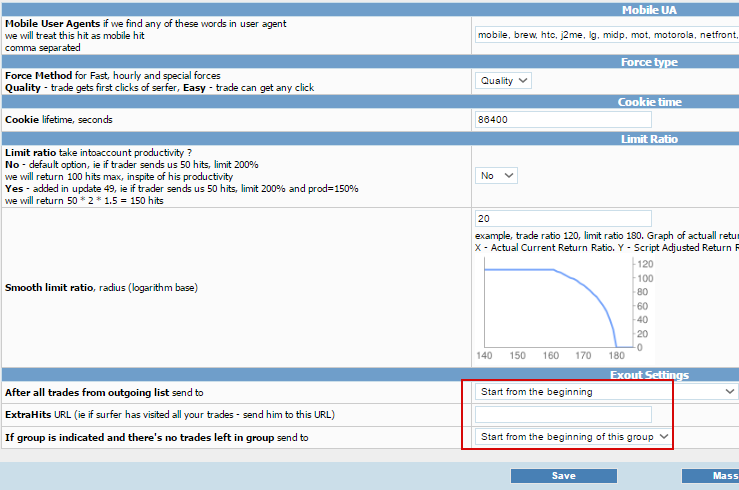This screenshot has height=490, width=739.
Task: Click the Cookie lifetime seconds field
Action: pyautogui.click(x=563, y=120)
